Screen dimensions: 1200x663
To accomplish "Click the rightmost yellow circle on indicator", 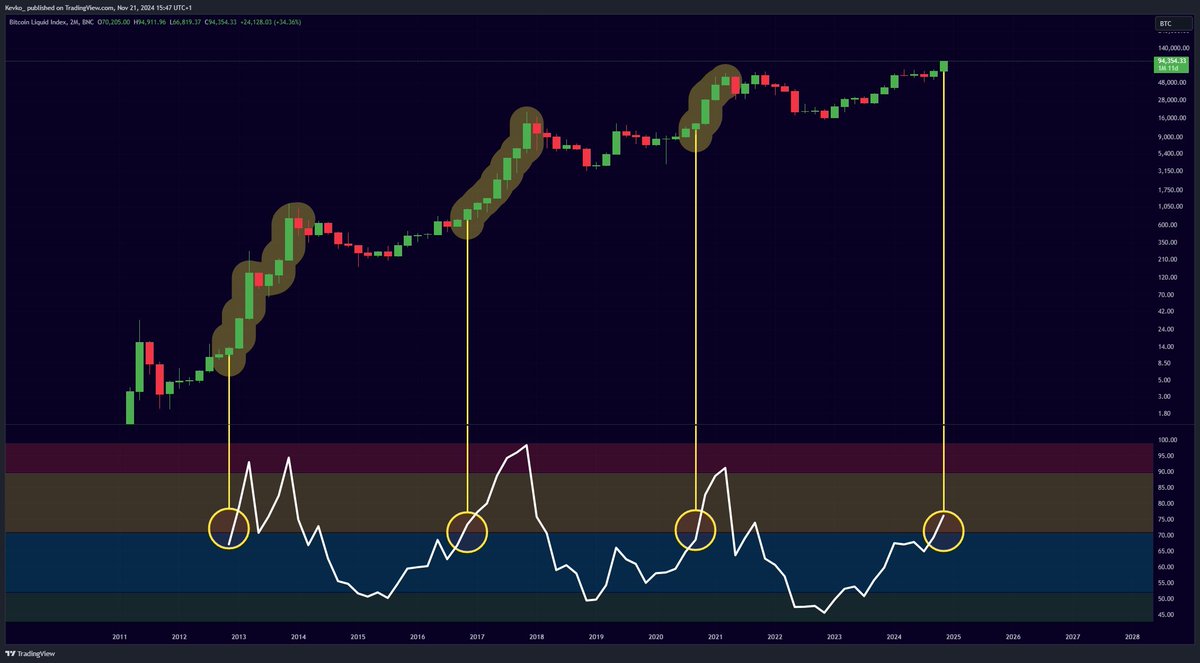I will click(x=941, y=531).
